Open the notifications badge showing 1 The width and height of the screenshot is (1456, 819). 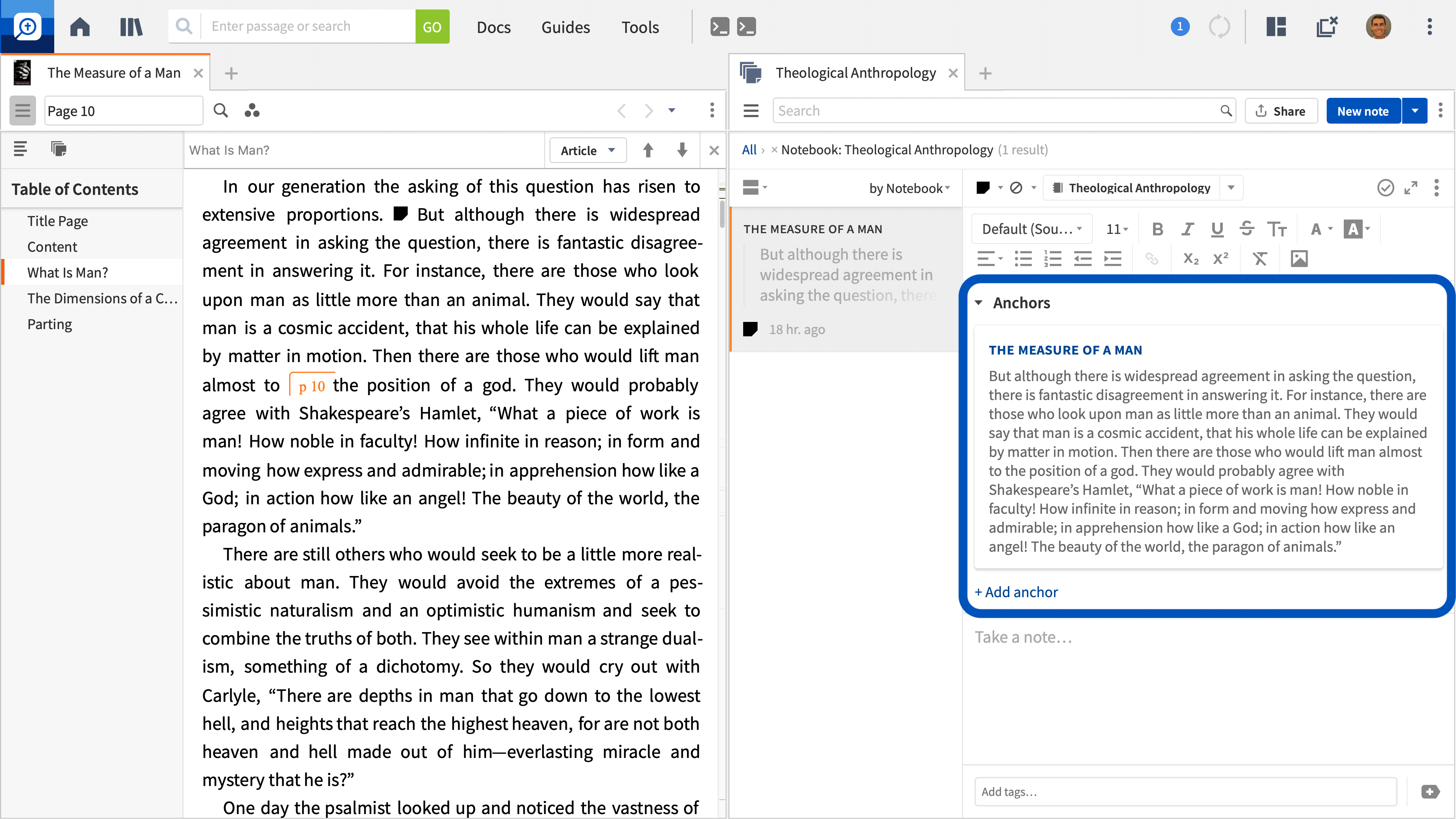[1180, 27]
